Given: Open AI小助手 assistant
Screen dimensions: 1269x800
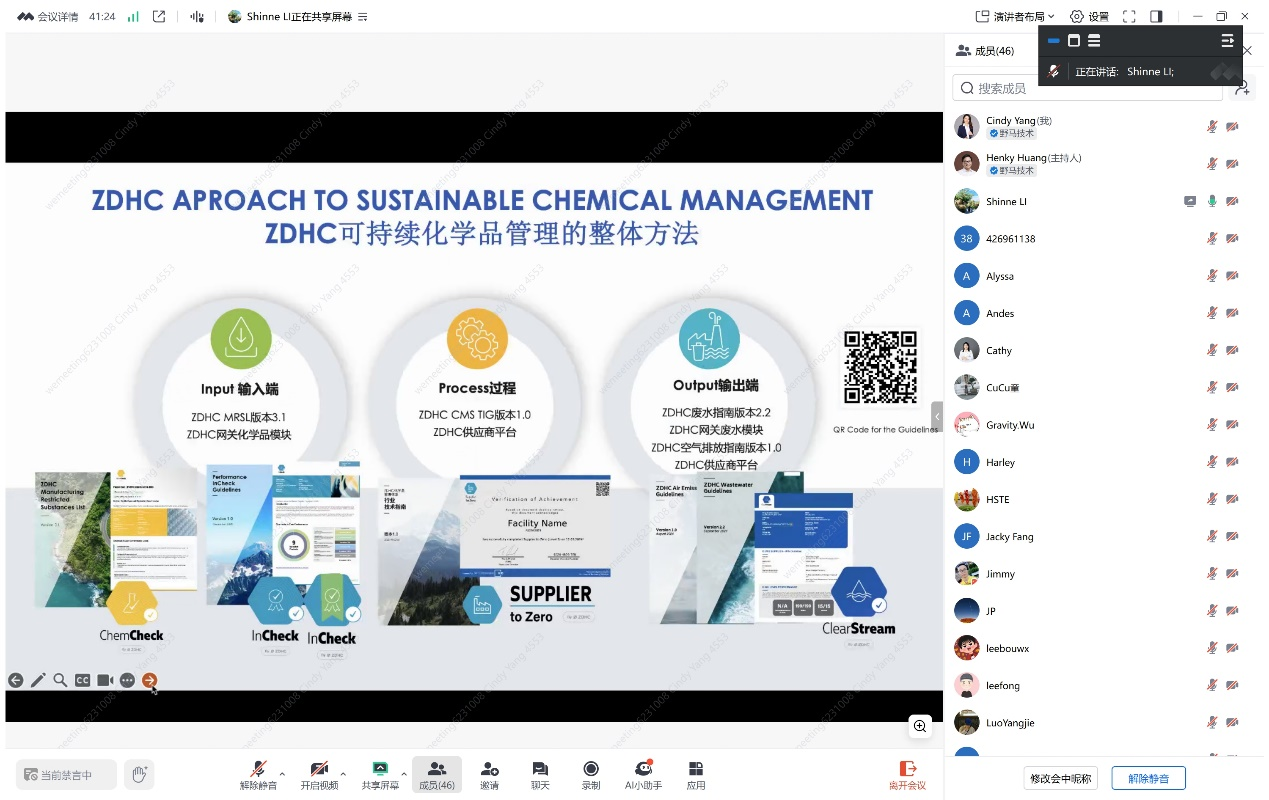Looking at the screenshot, I should [x=643, y=775].
